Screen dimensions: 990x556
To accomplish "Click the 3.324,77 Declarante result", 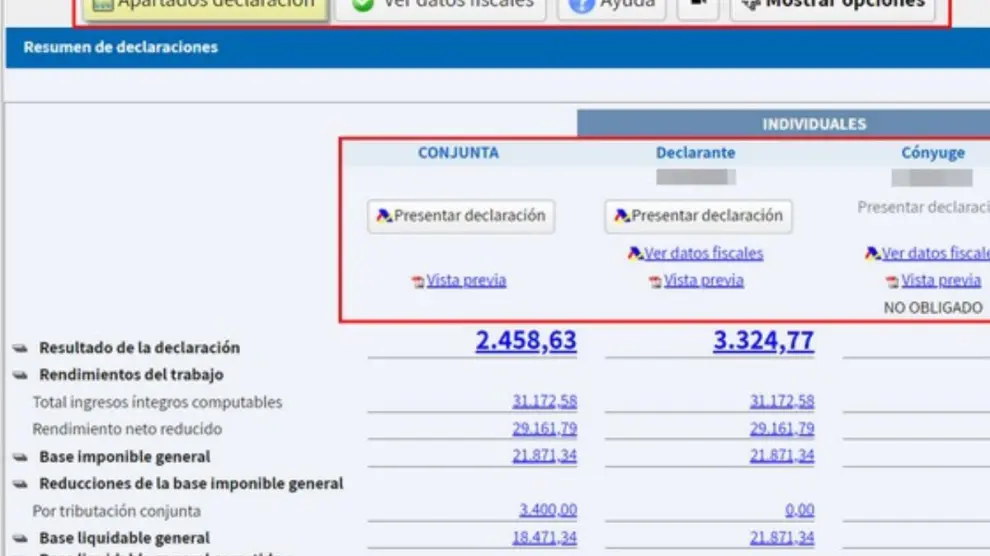I will point(763,342).
